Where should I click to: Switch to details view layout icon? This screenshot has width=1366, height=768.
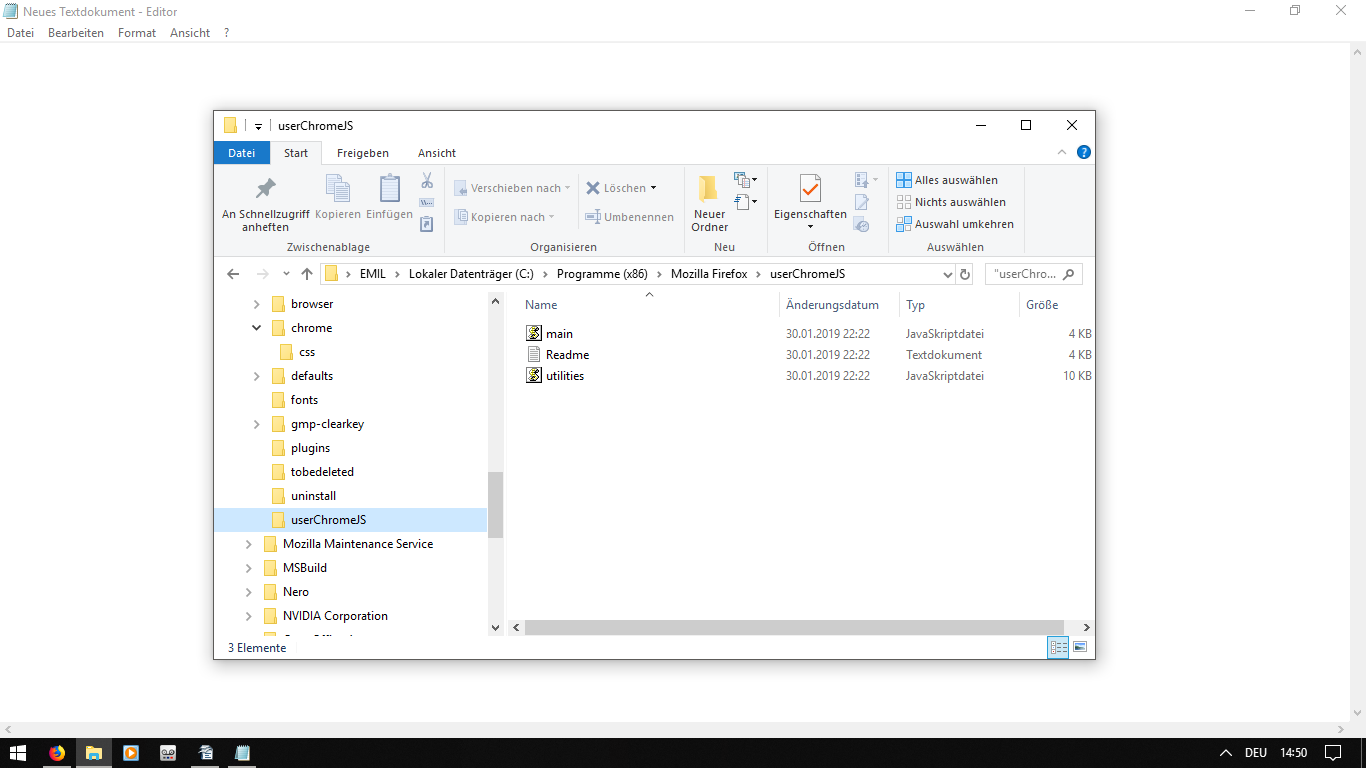[x=1058, y=648]
